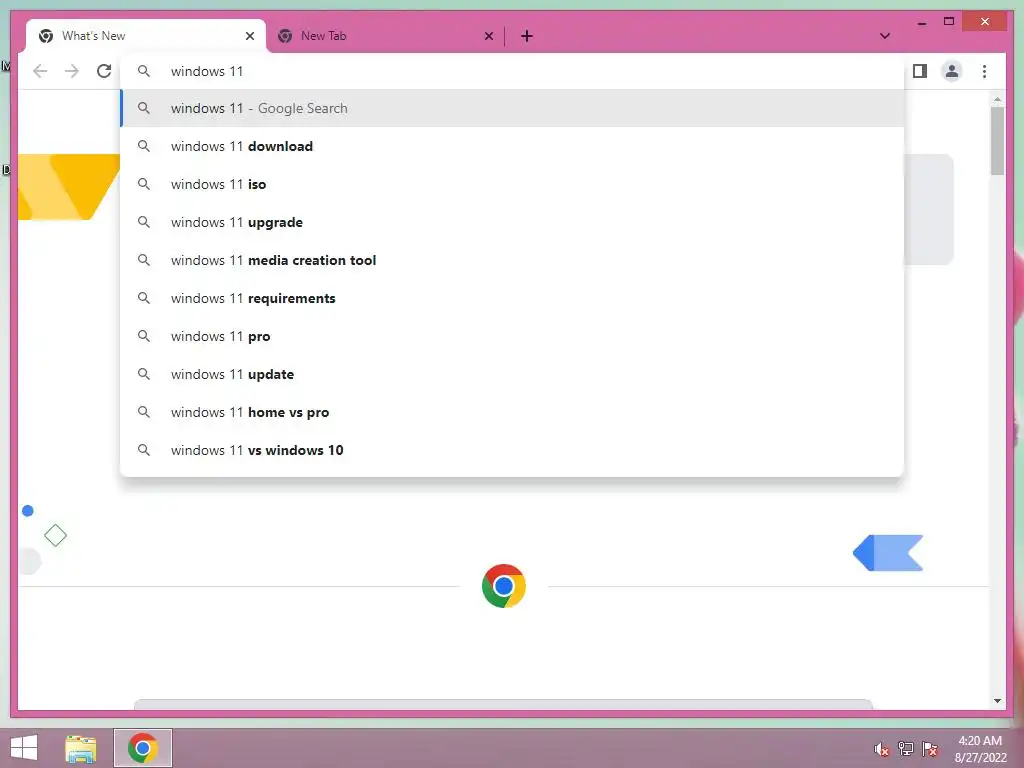Click the page scrollbar thumb
This screenshot has width=1024, height=768.
click(997, 141)
